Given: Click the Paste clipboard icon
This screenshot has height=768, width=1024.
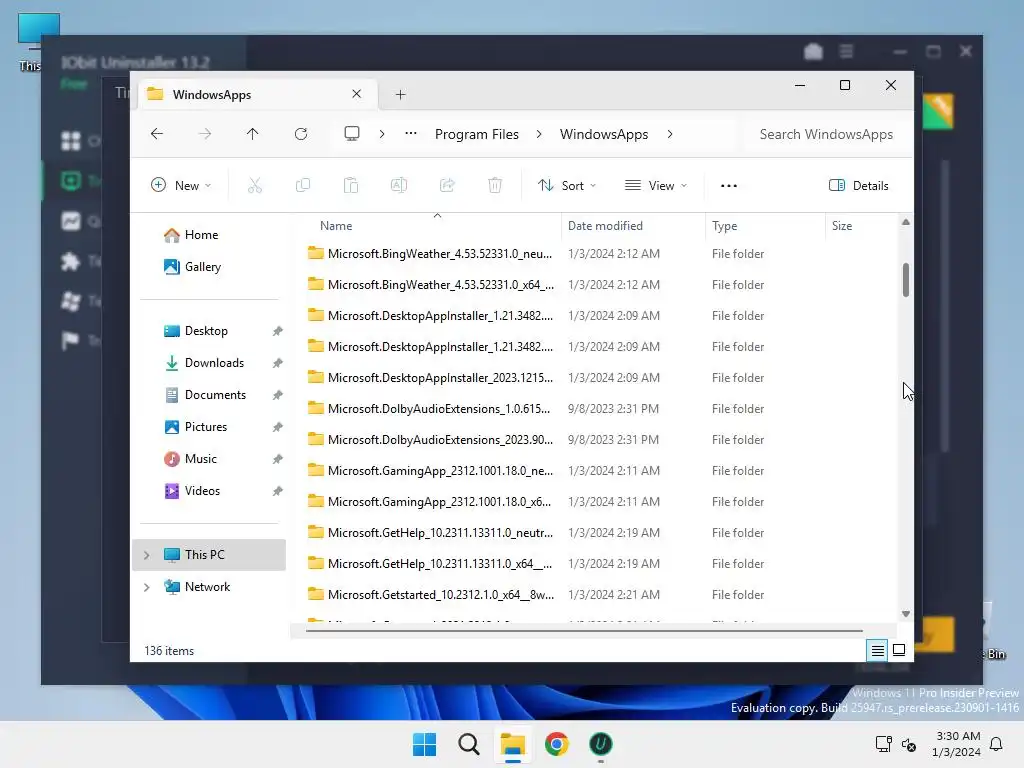Looking at the screenshot, I should (x=351, y=185).
